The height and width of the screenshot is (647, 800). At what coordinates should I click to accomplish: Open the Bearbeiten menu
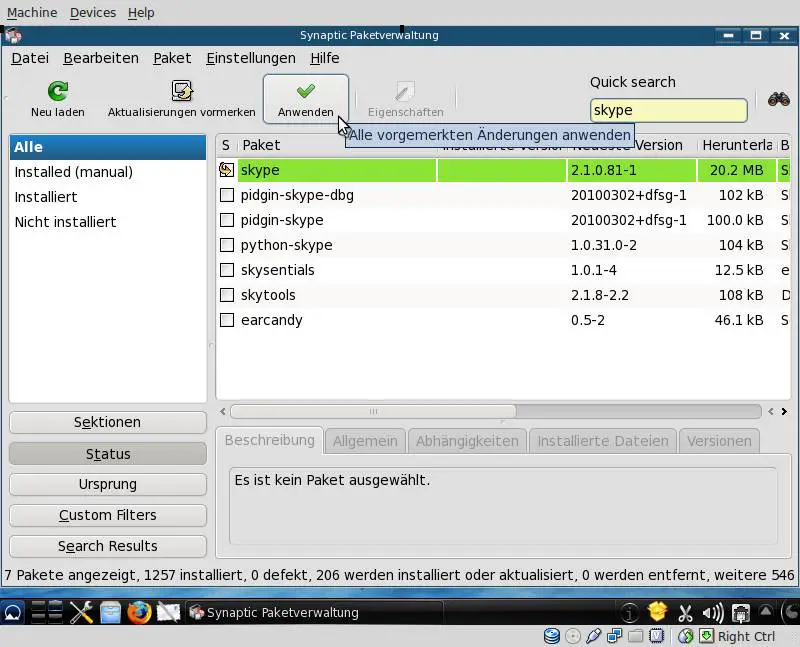(x=101, y=58)
